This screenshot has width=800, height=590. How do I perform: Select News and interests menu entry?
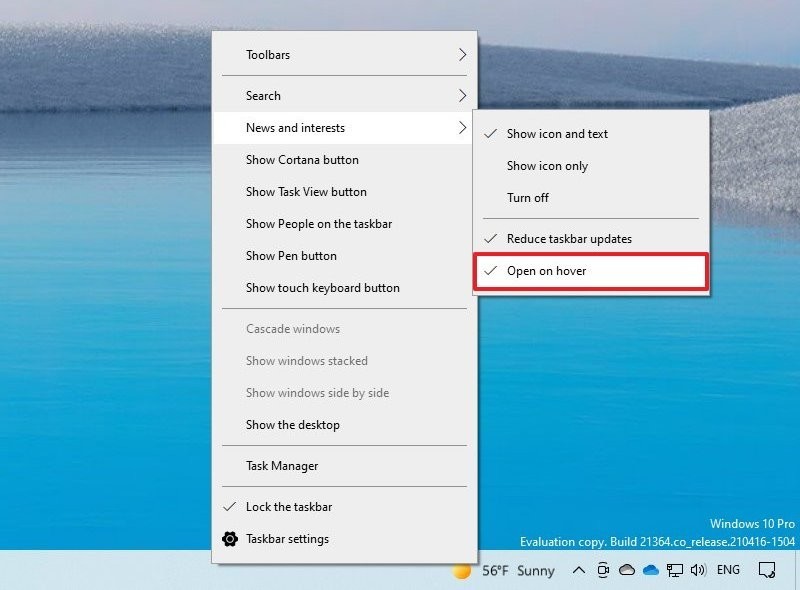[344, 128]
